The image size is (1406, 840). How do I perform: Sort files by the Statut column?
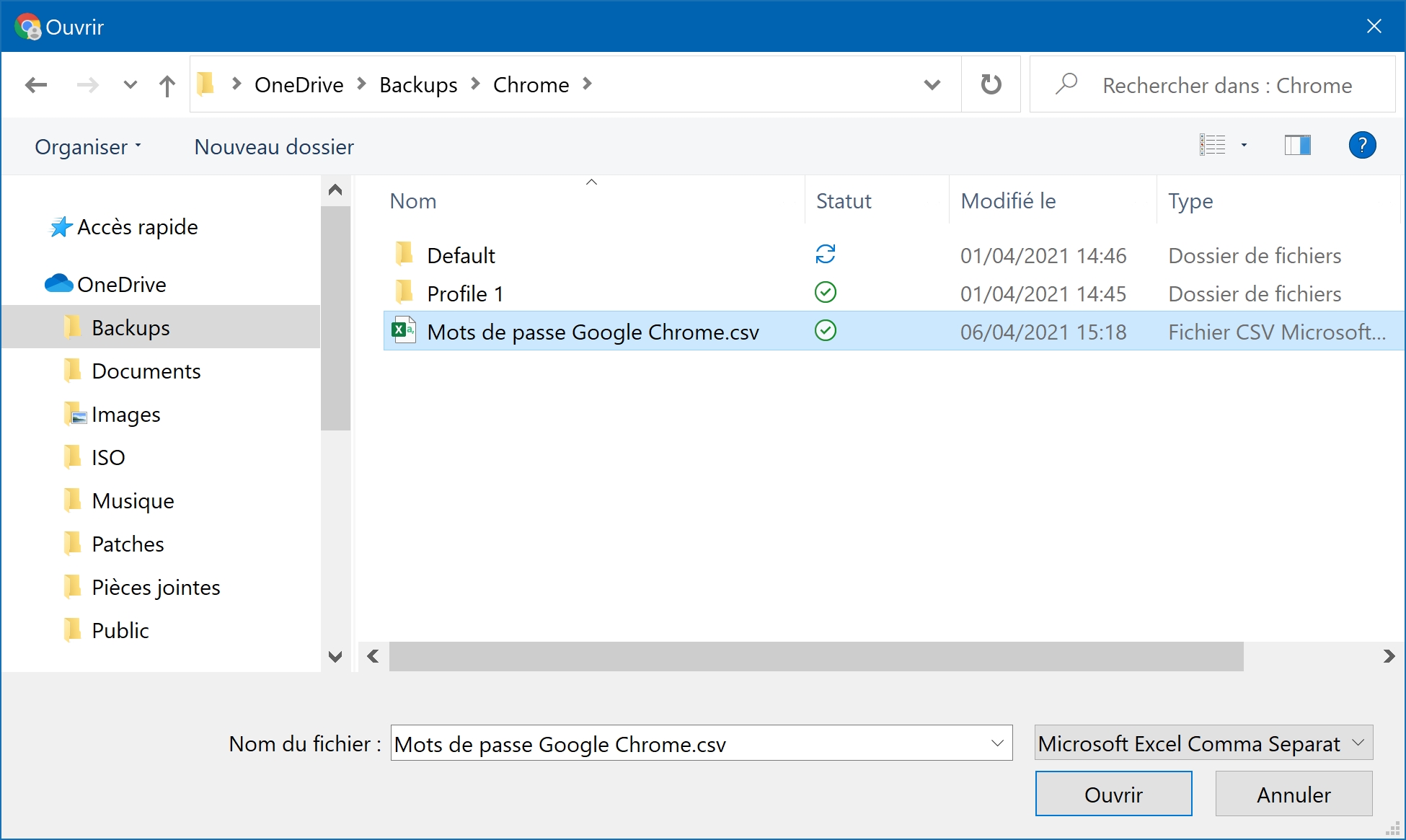(844, 201)
